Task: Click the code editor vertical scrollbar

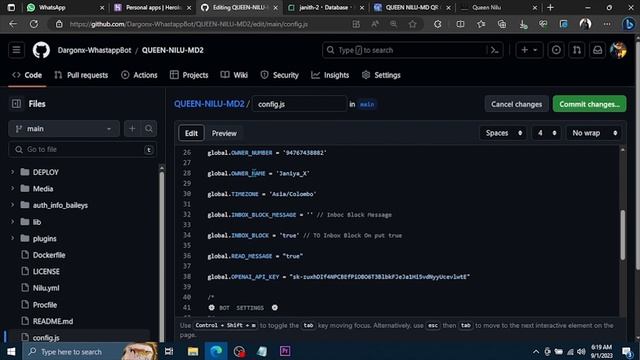Action: (x=622, y=235)
